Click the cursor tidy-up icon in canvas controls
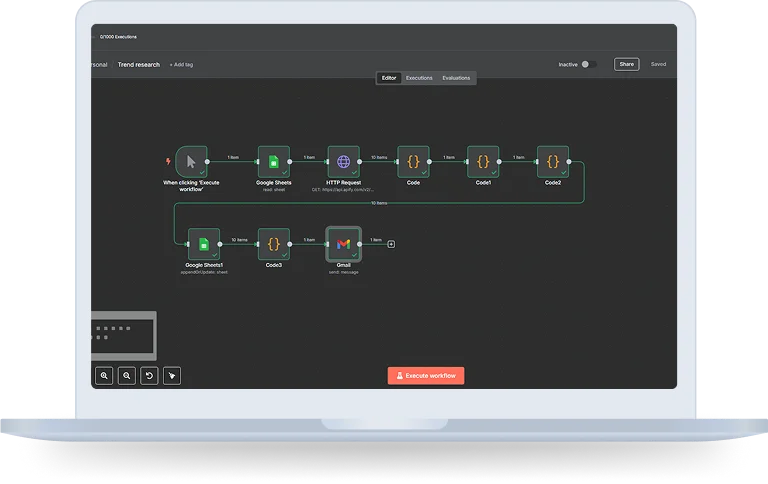The width and height of the screenshot is (768, 484). tap(172, 376)
